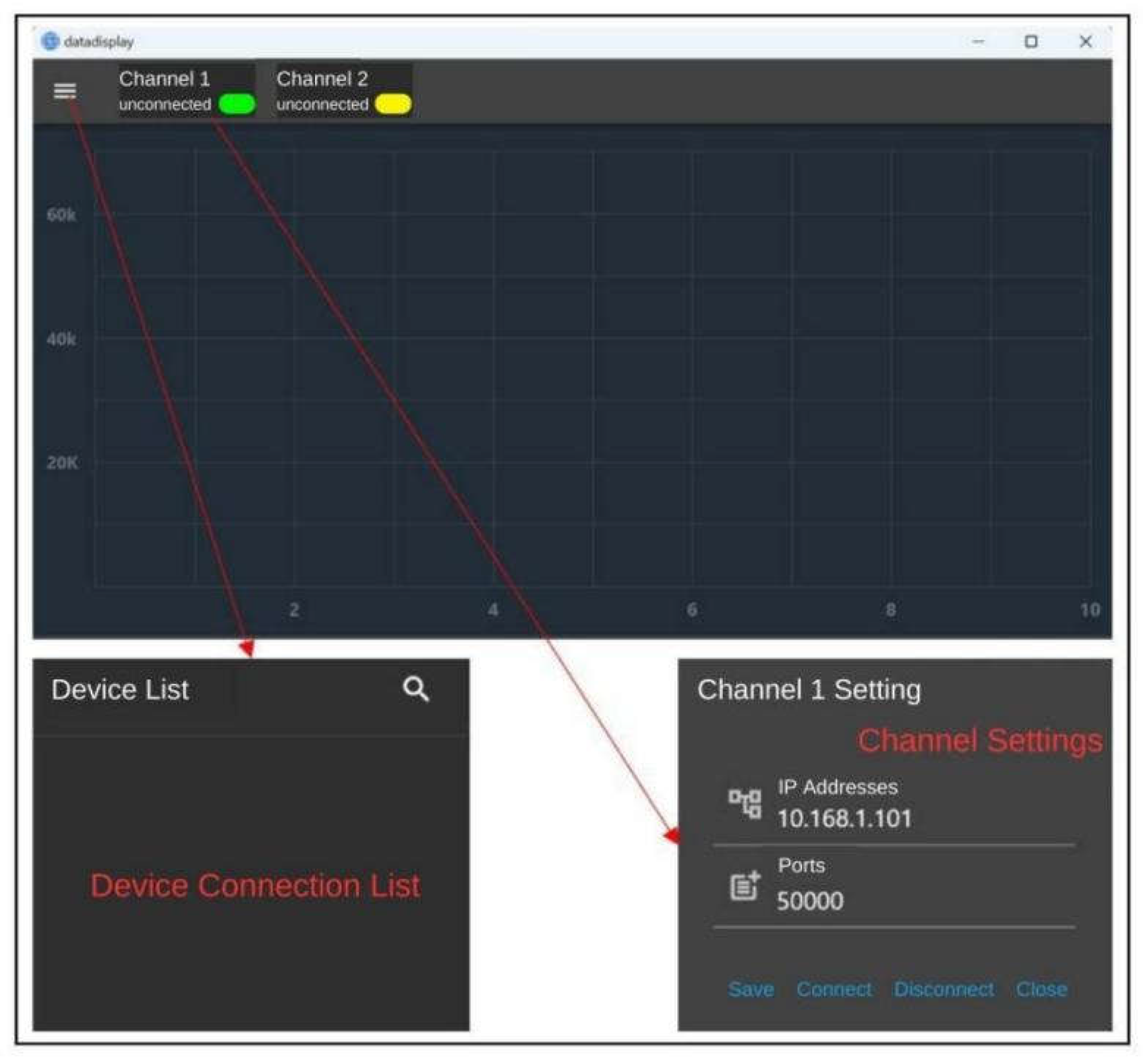
Task: Click the network icon beside IP Addresses
Action: tap(745, 804)
